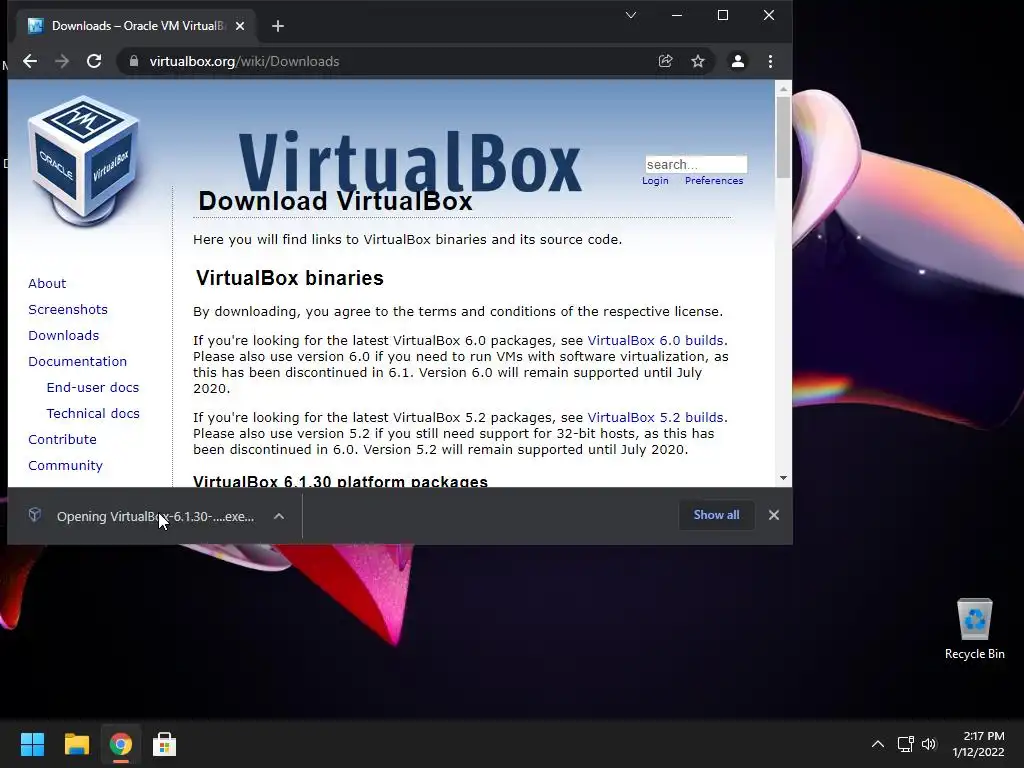The height and width of the screenshot is (768, 1024).
Task: Reload the VirtualBox downloads page
Action: 94,61
